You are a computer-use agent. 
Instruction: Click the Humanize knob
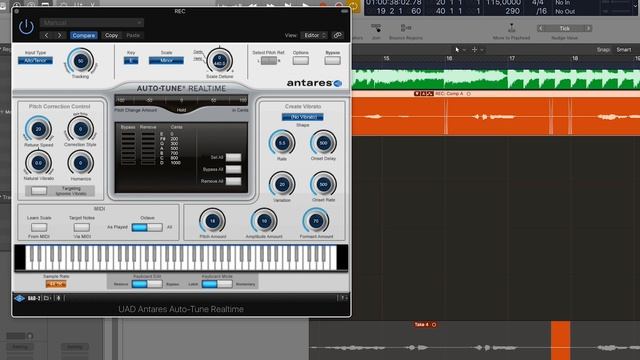(x=80, y=162)
